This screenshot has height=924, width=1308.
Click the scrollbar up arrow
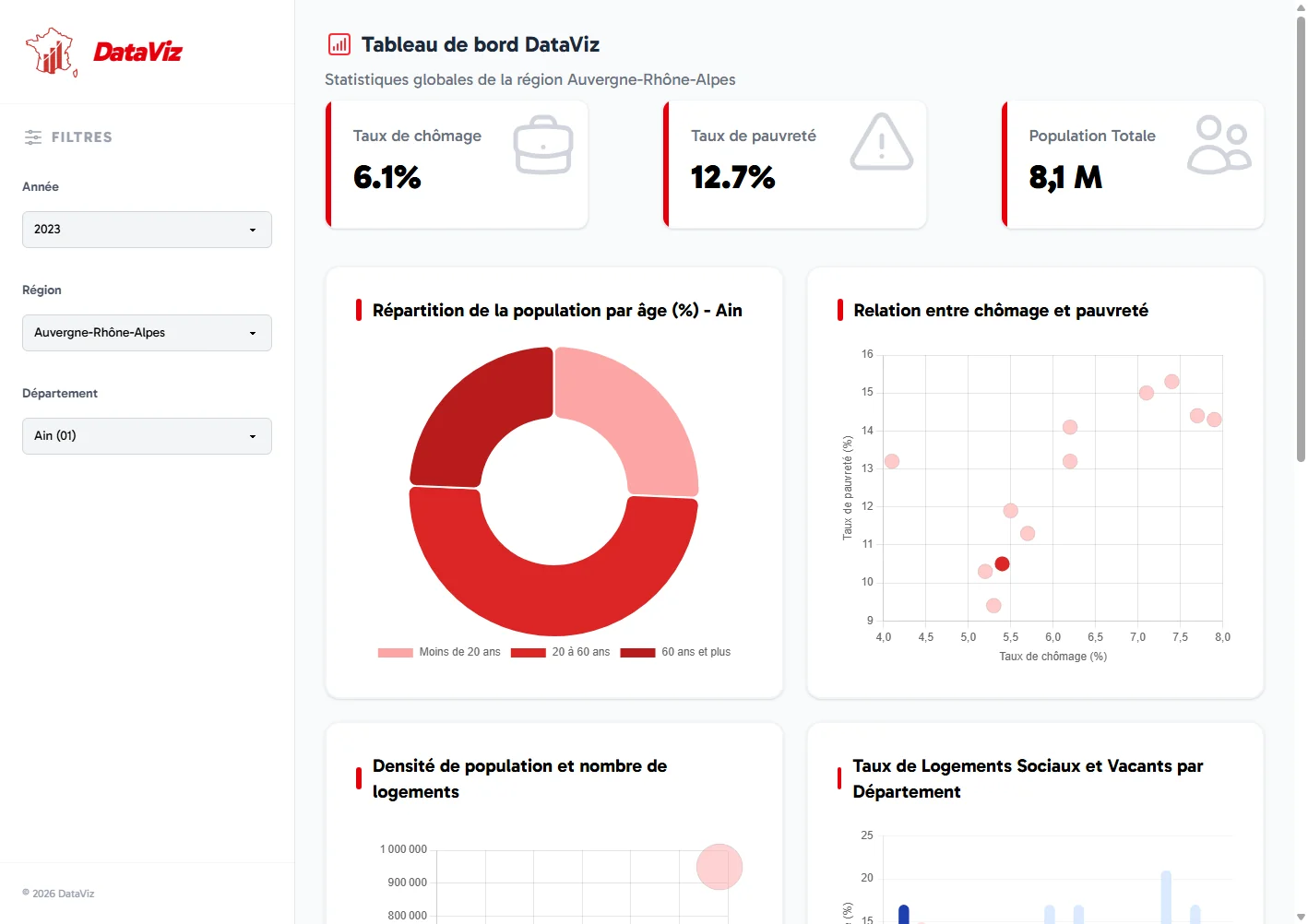(x=1301, y=7)
